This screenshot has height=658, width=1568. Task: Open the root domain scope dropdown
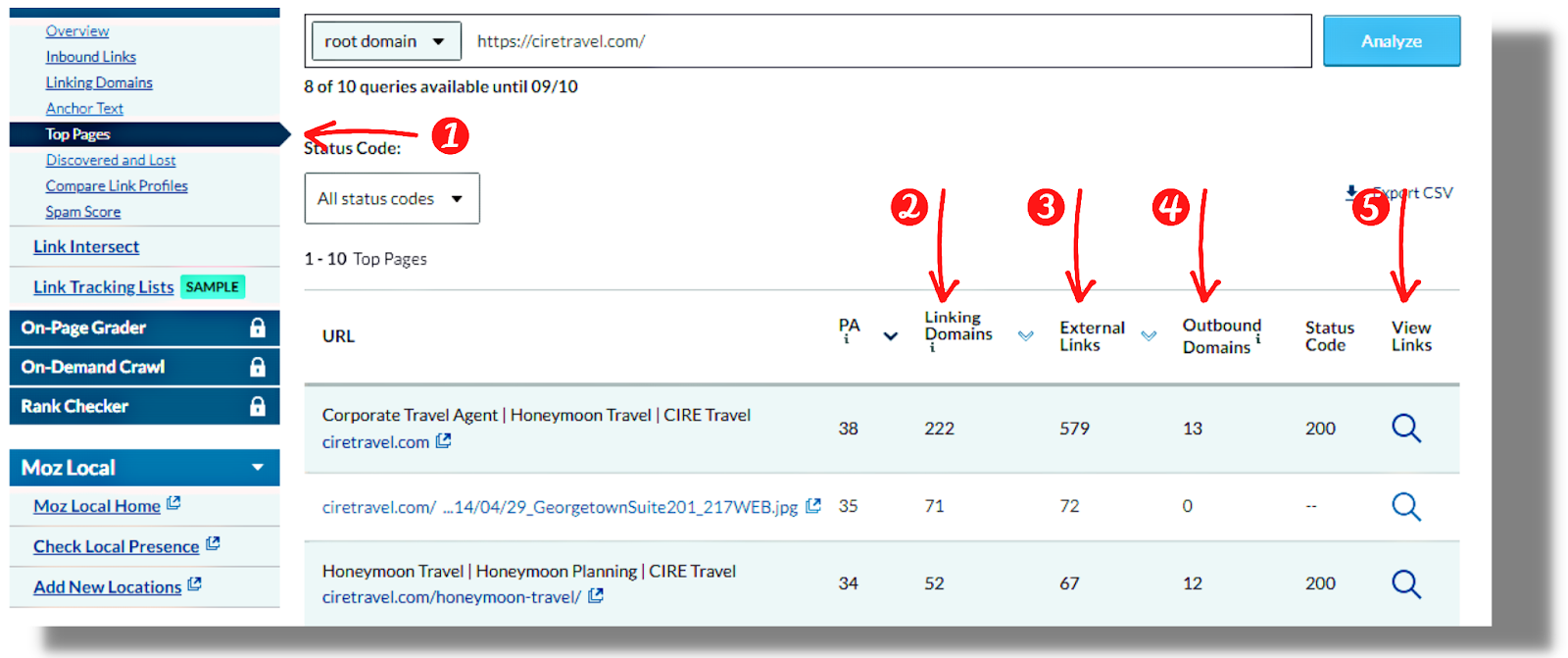(x=386, y=41)
